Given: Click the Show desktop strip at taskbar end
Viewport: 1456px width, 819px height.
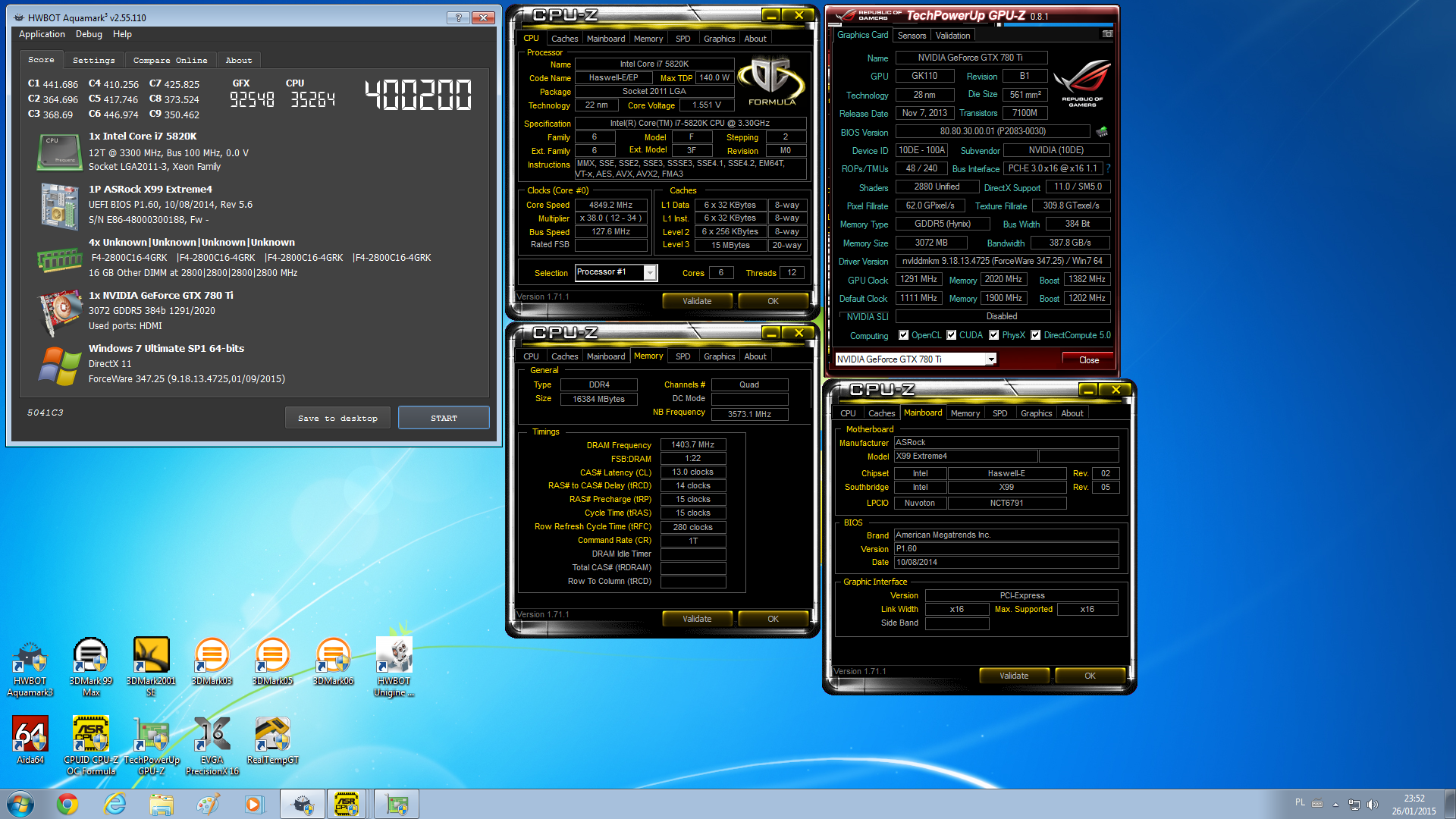Looking at the screenshot, I should (x=1449, y=804).
